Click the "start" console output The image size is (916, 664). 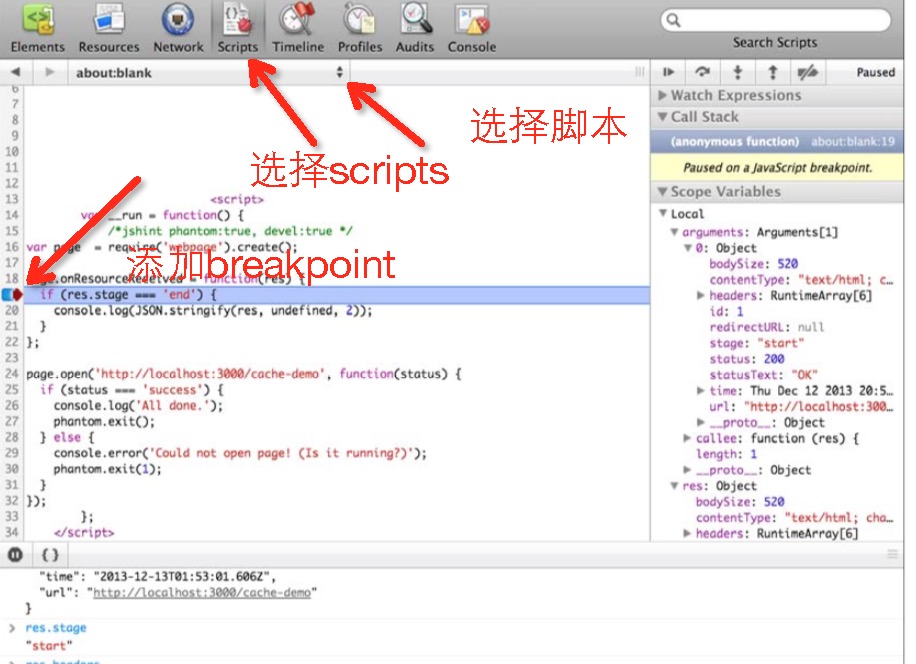click(48, 645)
